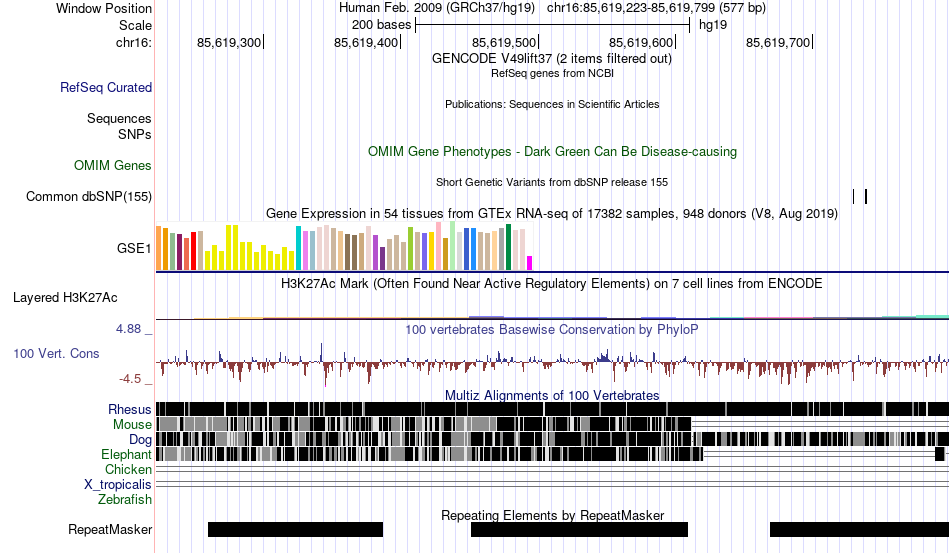The height and width of the screenshot is (553, 950).
Task: Select the Rhesus alignment row label
Action: (x=130, y=409)
